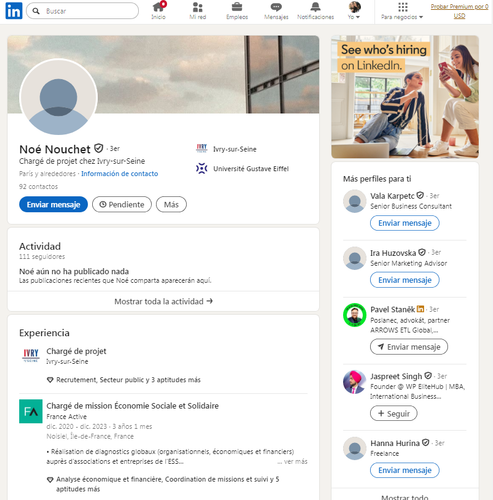Click the verification badge next to Ira Huzovska

422,252
